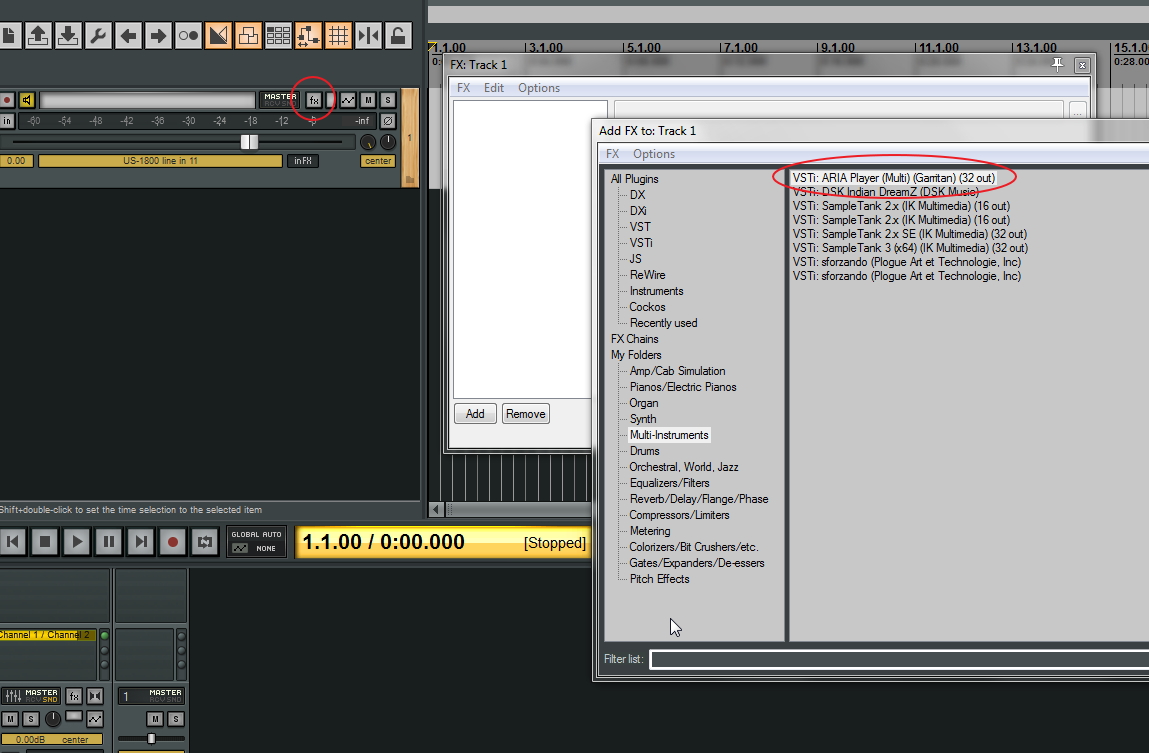1149x753 pixels.
Task: Click the Save project toolbar icon
Action: coord(68,35)
